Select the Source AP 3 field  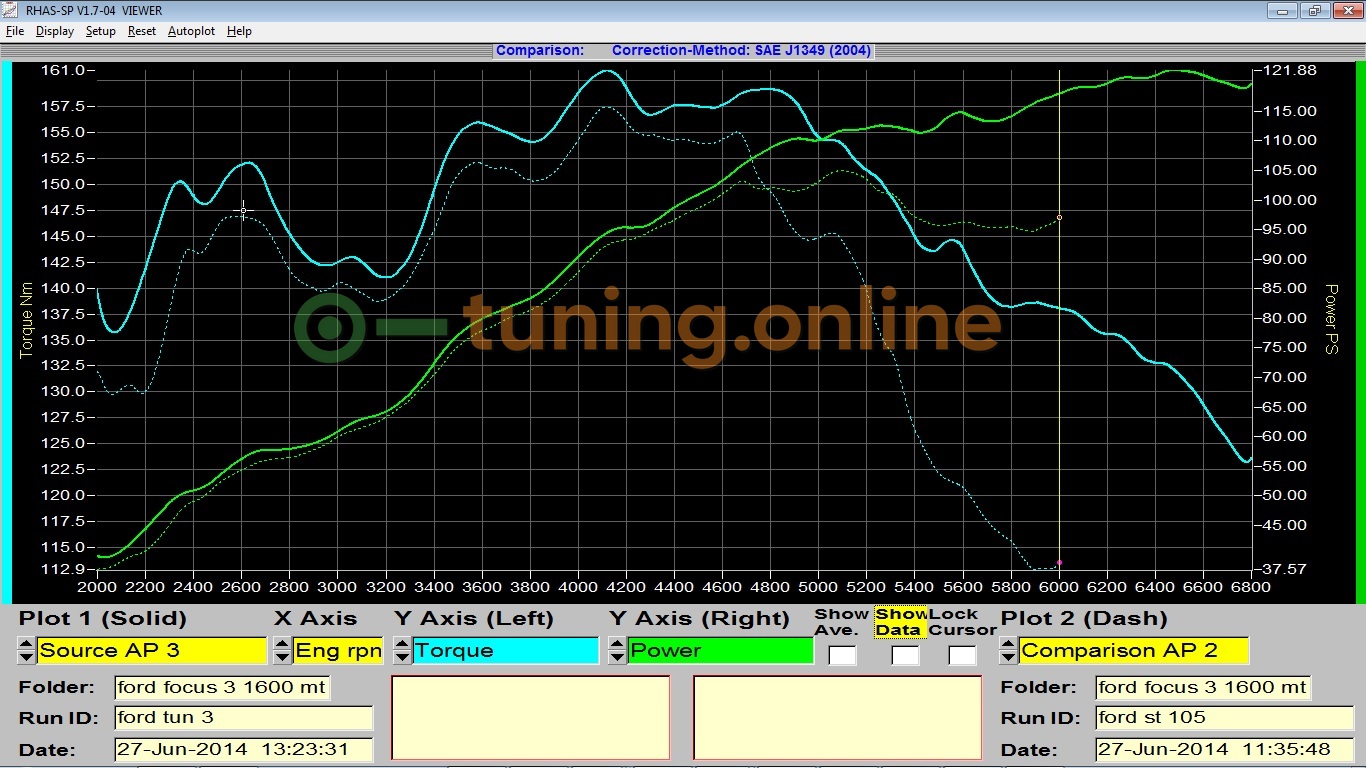pos(152,650)
